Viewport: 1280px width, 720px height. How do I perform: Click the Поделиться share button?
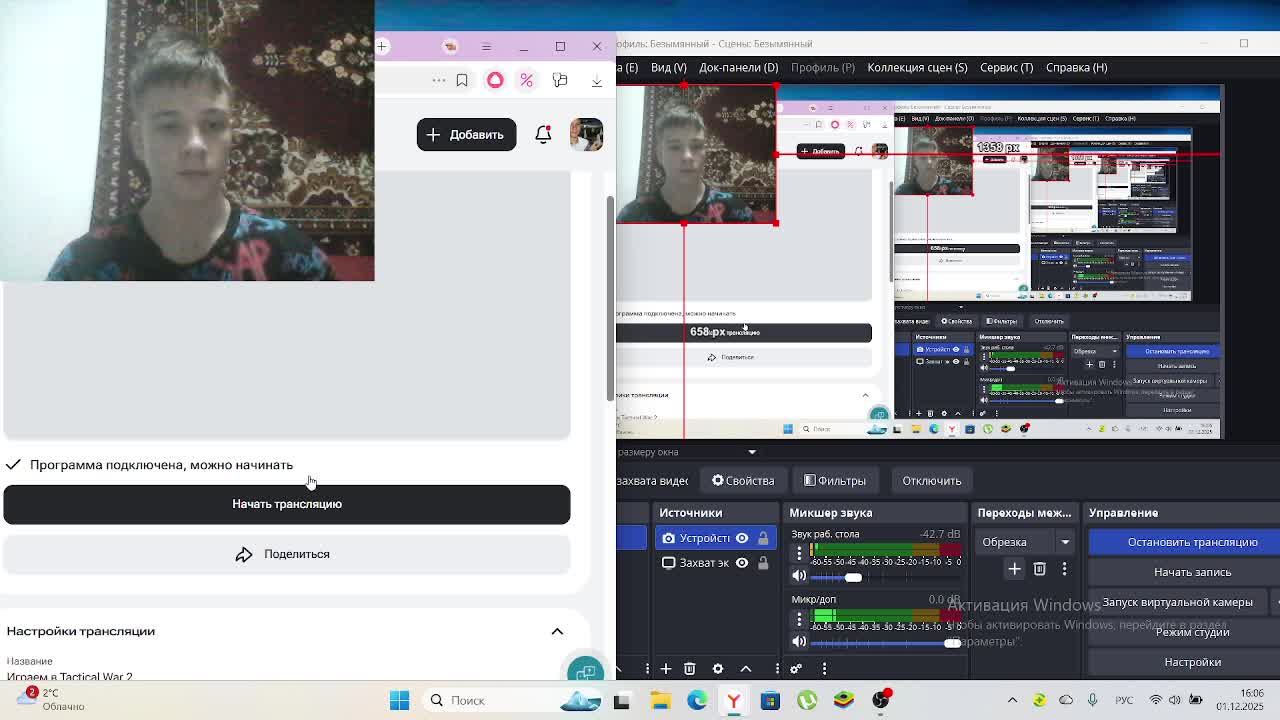[287, 554]
